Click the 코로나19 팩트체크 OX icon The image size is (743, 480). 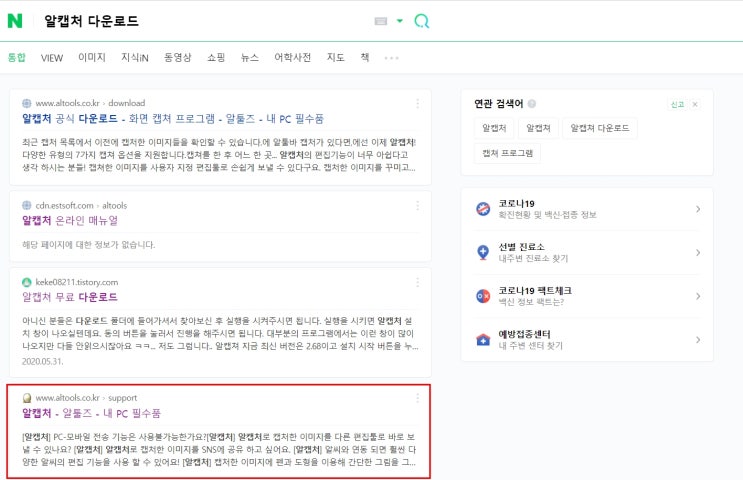(483, 296)
